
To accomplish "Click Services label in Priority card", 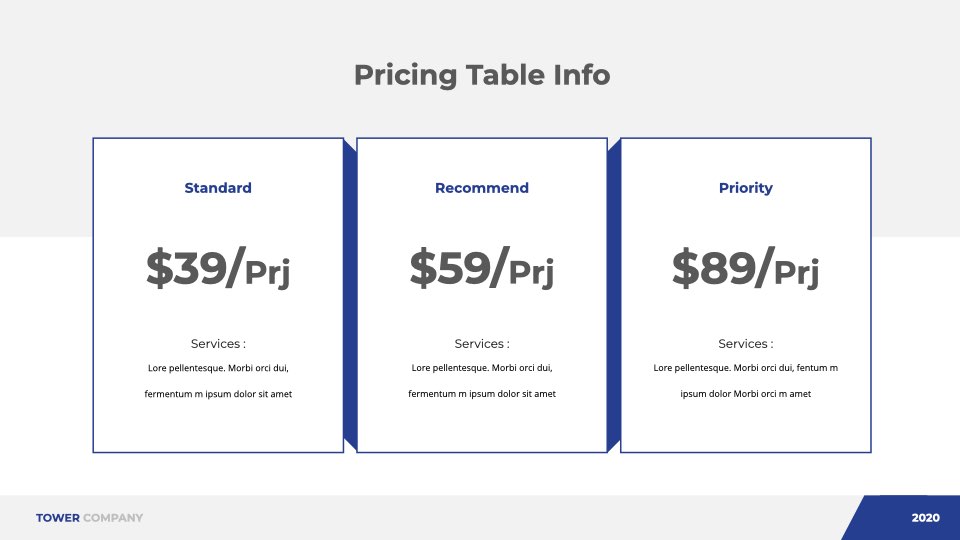I will tap(746, 344).
